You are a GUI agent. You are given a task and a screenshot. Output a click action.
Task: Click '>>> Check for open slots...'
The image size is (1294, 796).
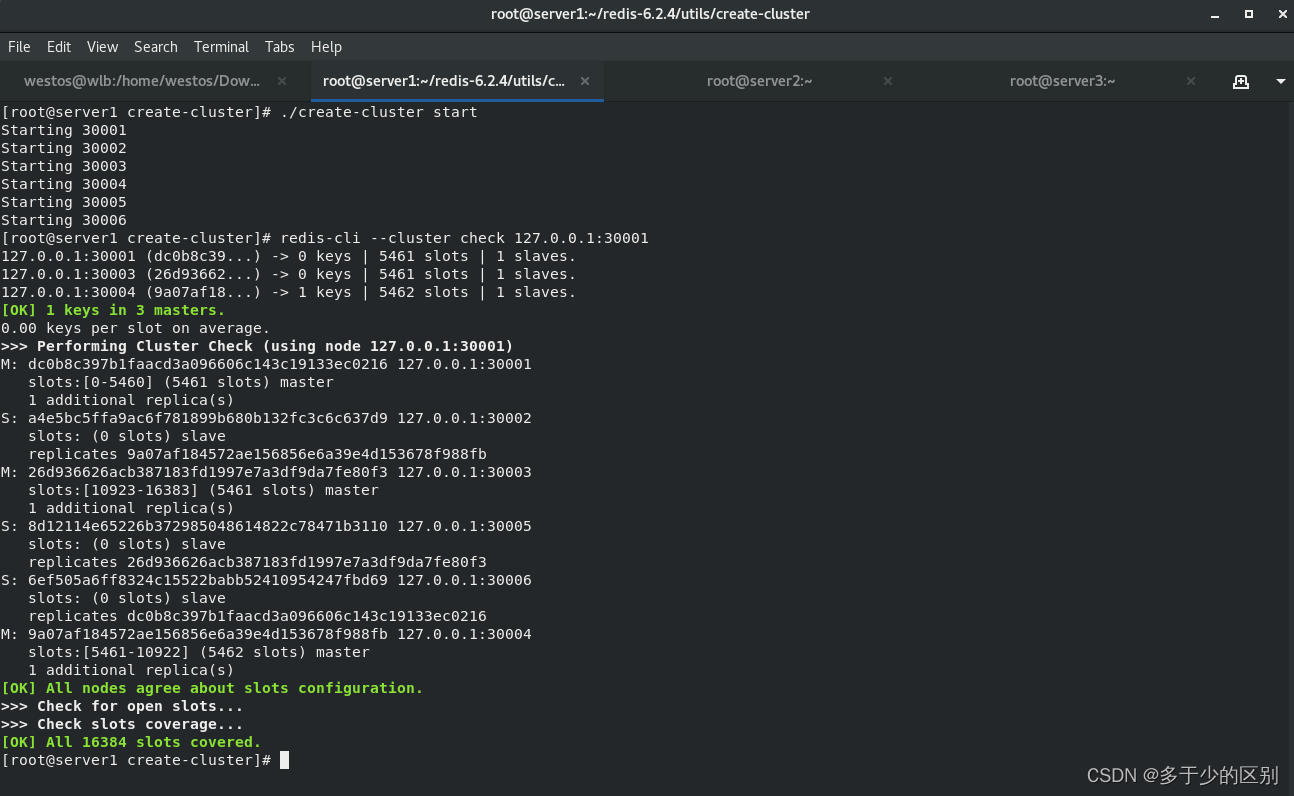pos(122,706)
